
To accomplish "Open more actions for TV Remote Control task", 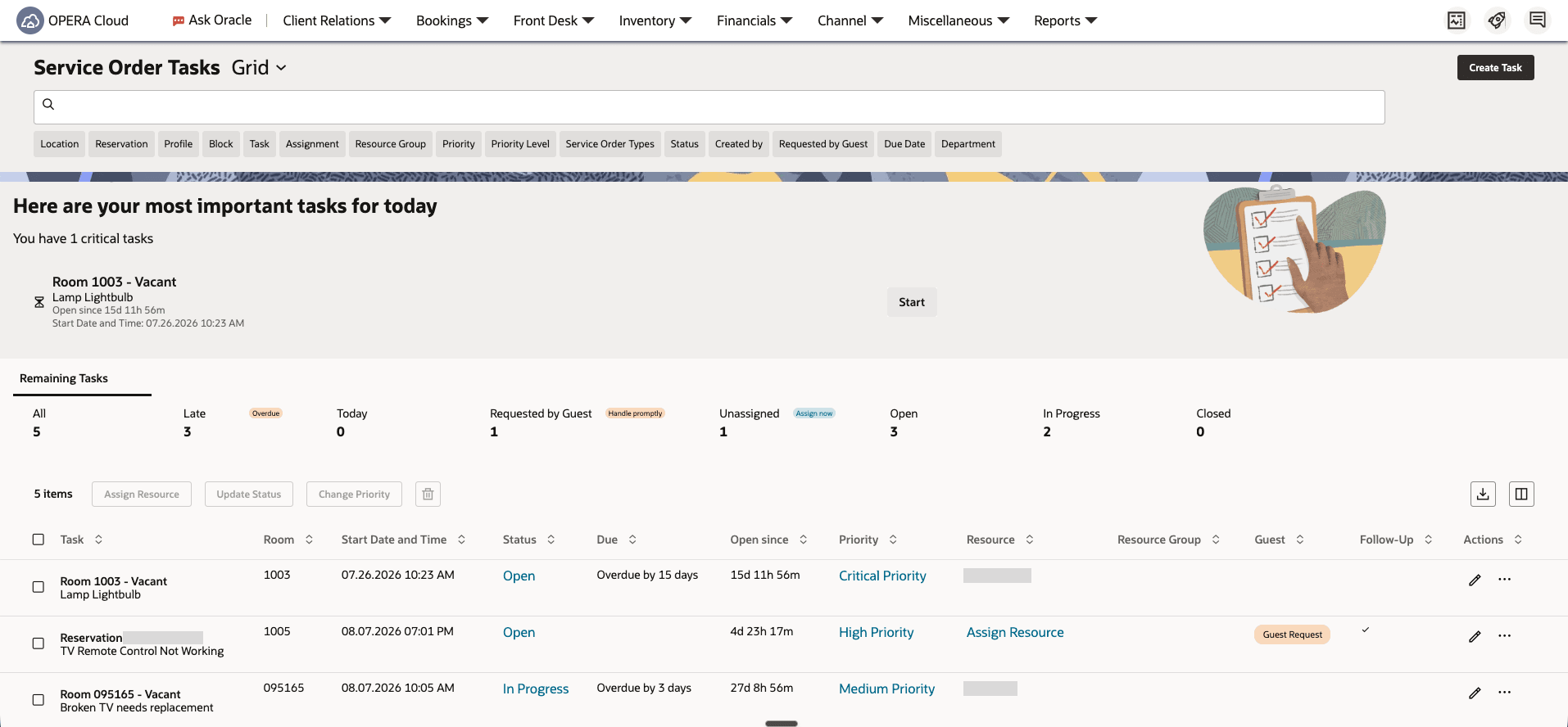I will pyautogui.click(x=1505, y=636).
